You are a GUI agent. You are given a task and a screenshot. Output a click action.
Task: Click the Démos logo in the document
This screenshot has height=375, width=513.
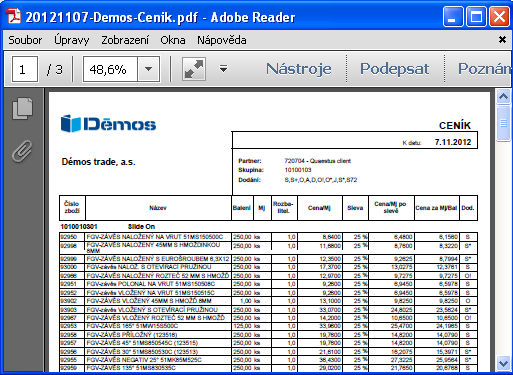[108, 124]
